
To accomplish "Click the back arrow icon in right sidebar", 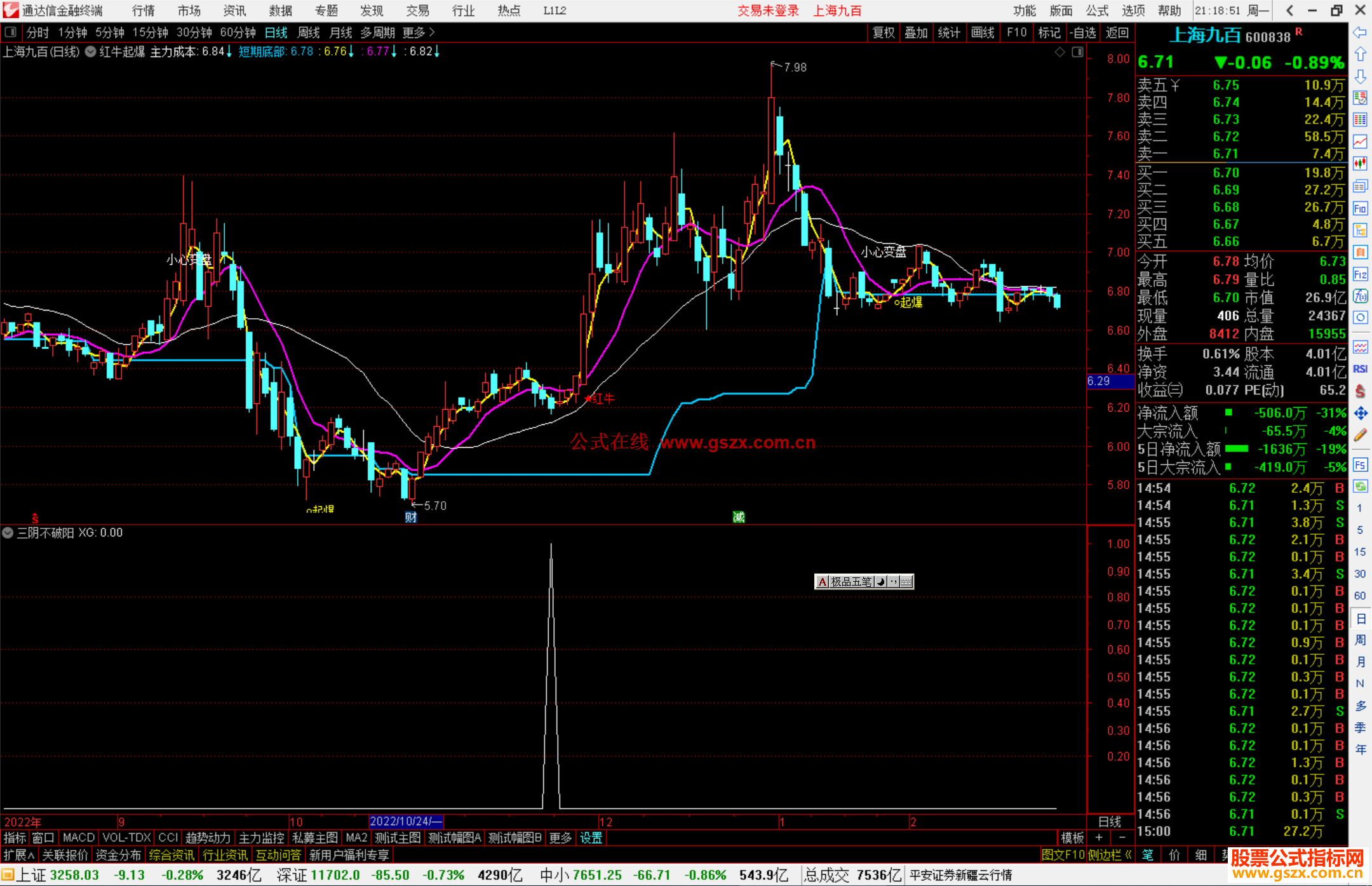I will coord(1360,32).
